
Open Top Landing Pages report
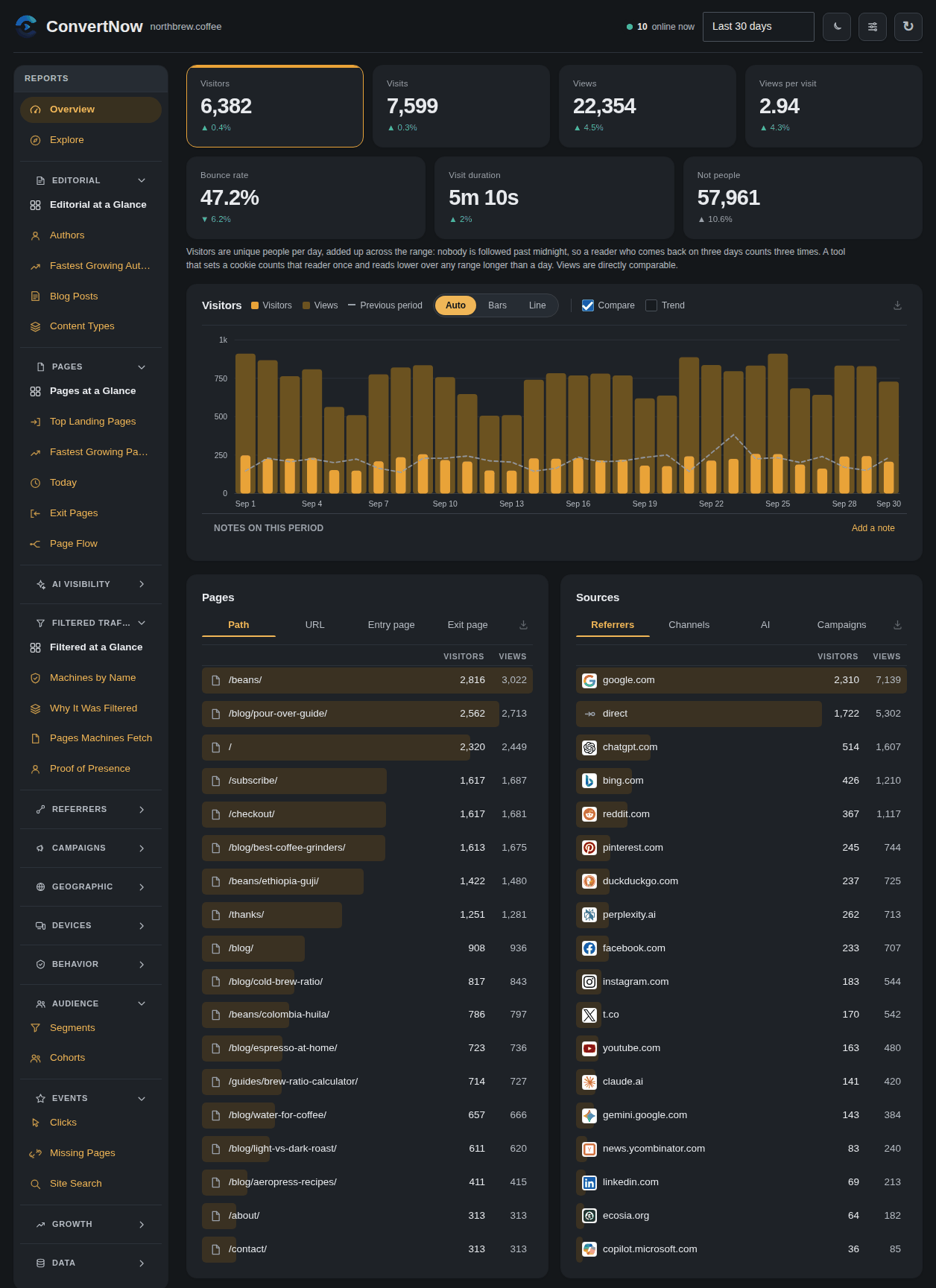click(x=91, y=422)
